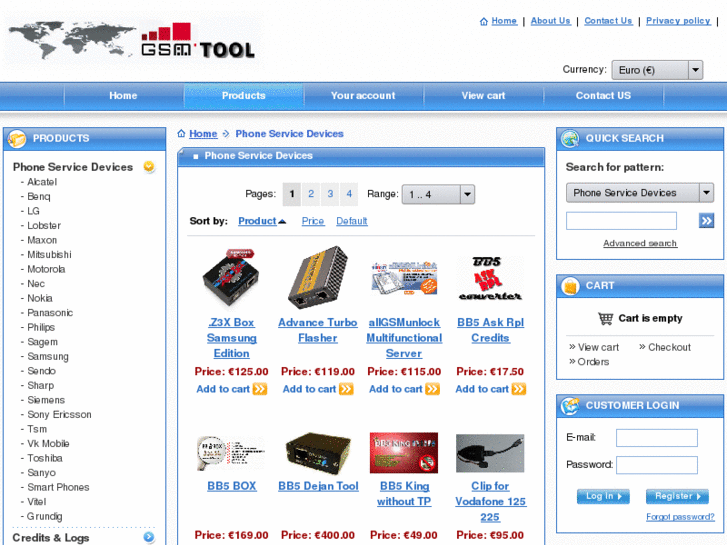Click the Add to cart arrow for allGSMunlock Server
The width and height of the screenshot is (727, 545).
pyautogui.click(x=433, y=389)
